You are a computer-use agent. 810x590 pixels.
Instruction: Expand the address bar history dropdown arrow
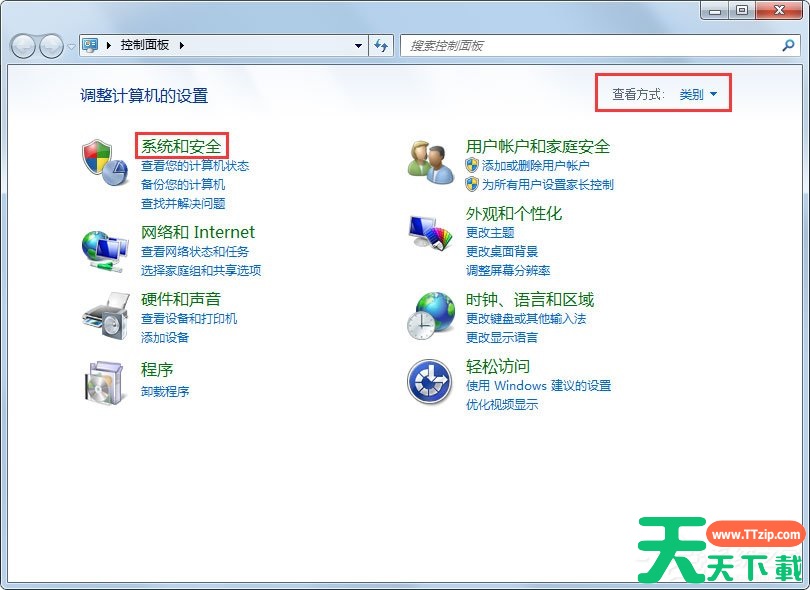358,45
